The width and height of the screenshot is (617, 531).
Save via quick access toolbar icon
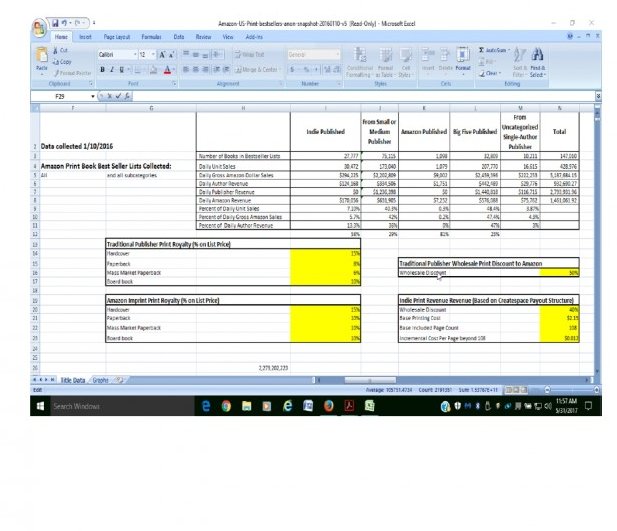[x=55, y=23]
